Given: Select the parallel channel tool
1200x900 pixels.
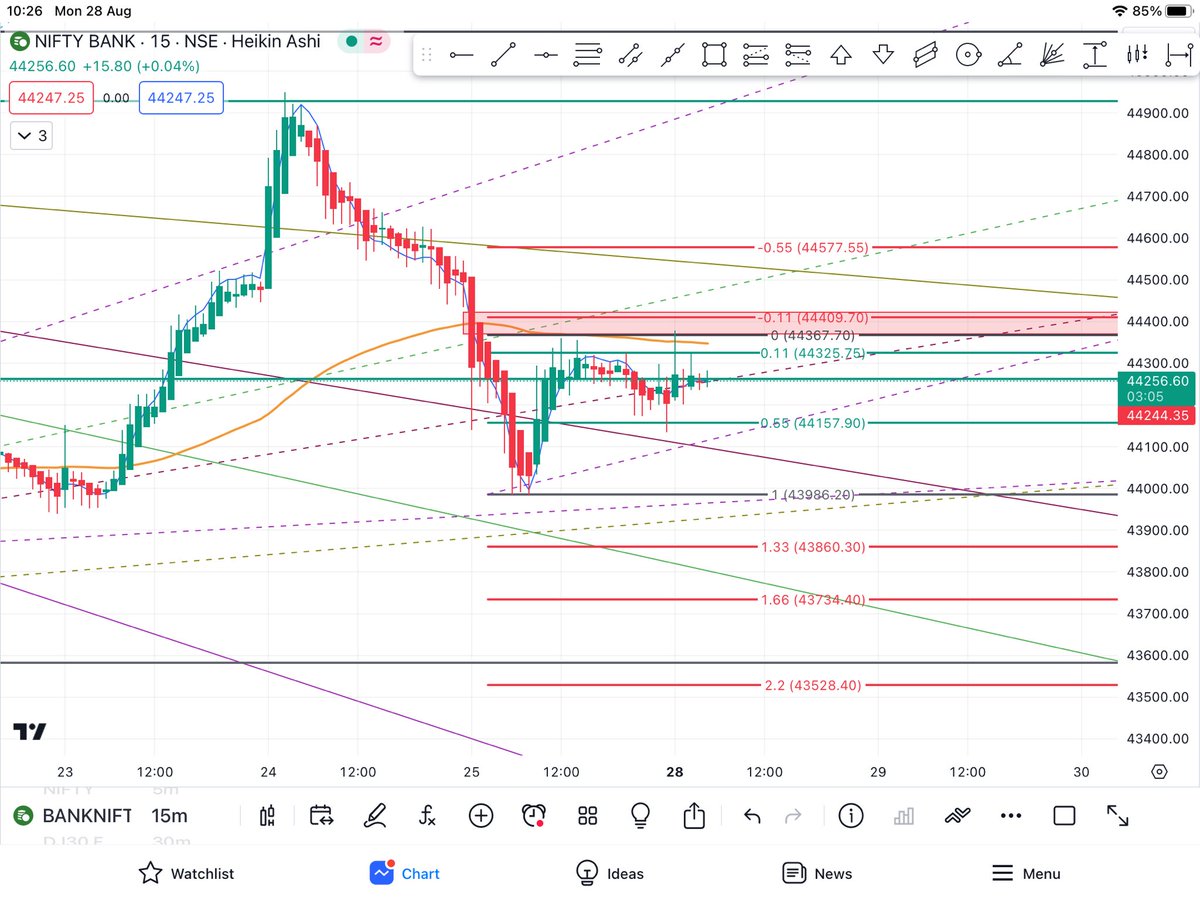Looking at the screenshot, I should pos(629,55).
